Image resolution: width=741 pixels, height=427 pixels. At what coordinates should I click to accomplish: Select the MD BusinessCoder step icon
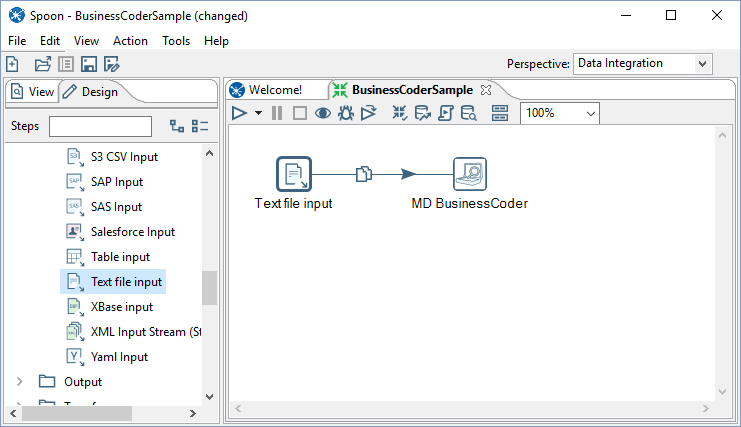[469, 174]
